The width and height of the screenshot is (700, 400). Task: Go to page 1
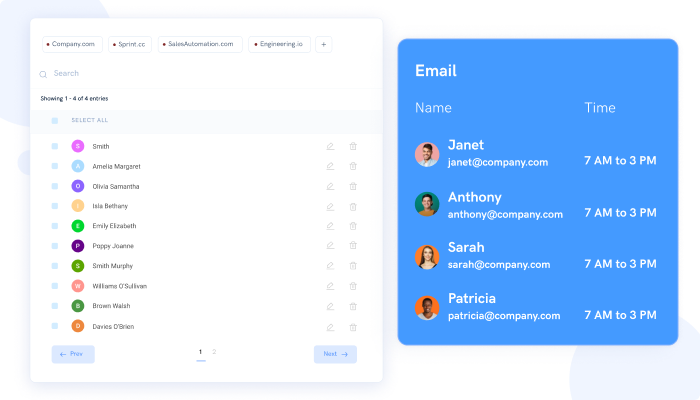[200, 352]
